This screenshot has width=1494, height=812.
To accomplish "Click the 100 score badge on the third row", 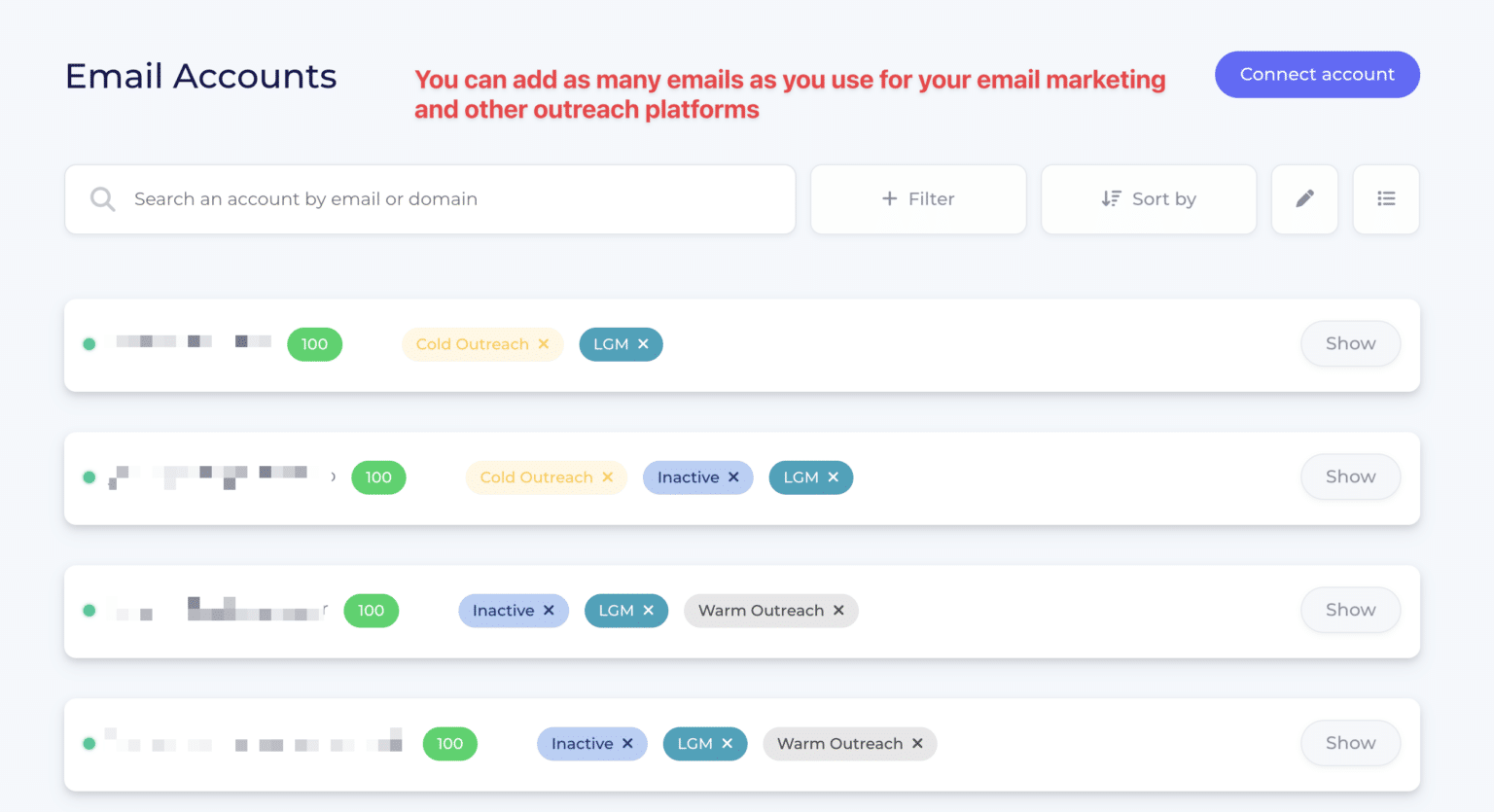I will (x=371, y=611).
